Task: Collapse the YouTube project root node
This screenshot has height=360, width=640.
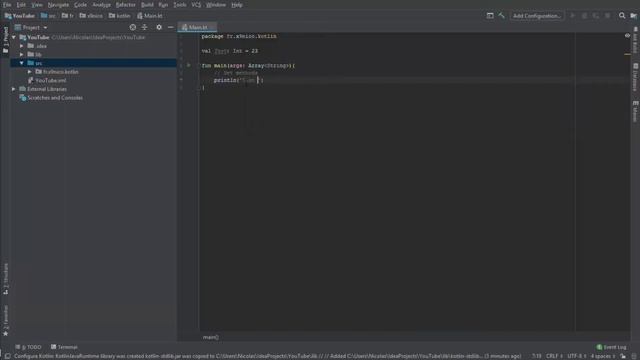Action: (14, 37)
